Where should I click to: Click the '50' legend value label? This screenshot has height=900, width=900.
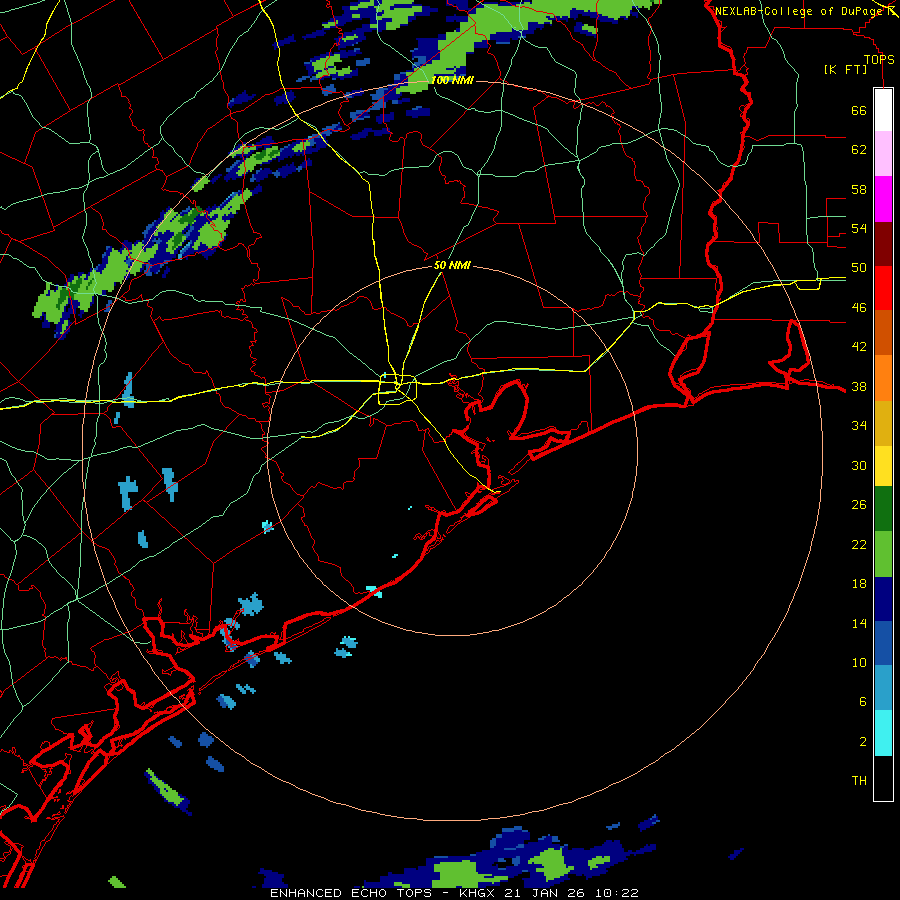pos(859,268)
